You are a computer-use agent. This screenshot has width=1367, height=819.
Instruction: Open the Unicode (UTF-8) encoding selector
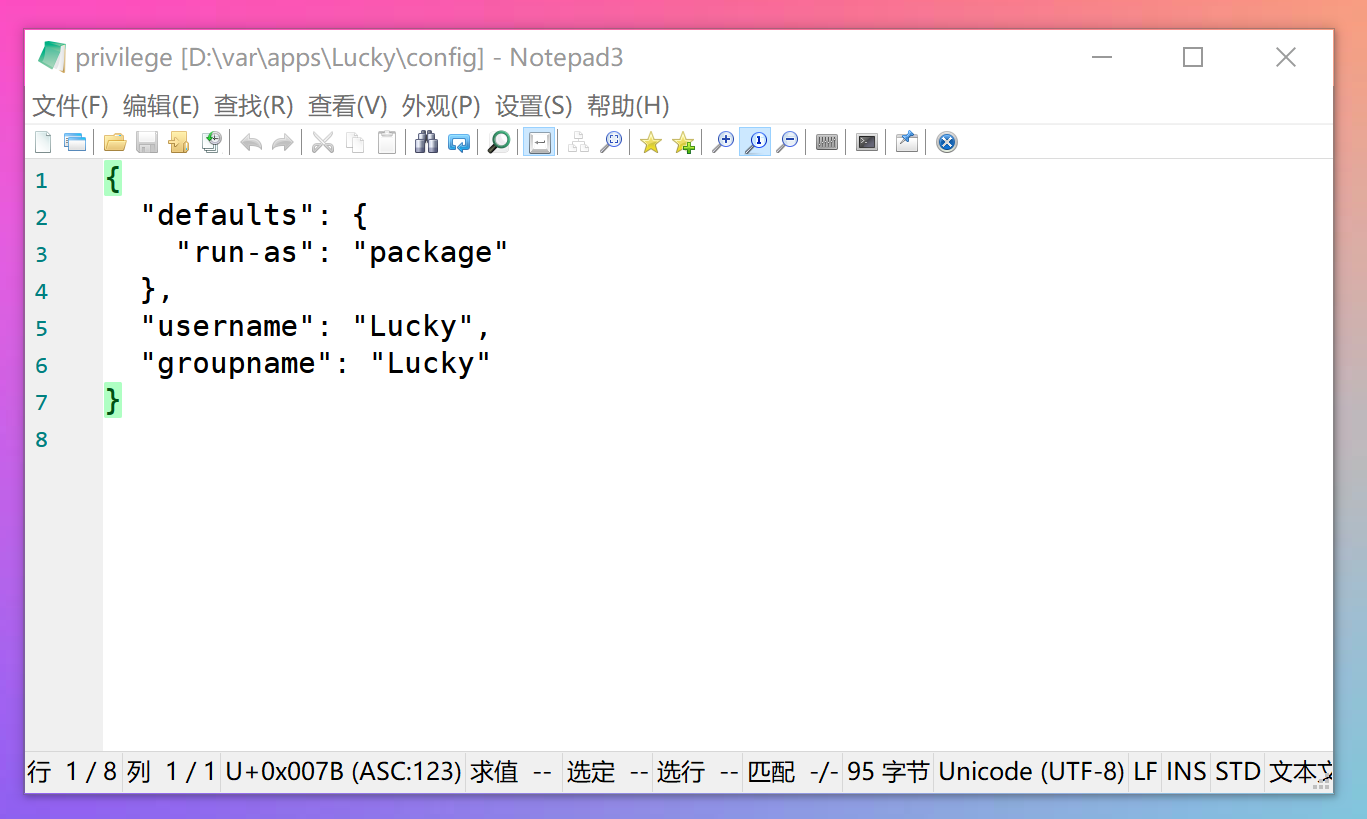point(1031,772)
